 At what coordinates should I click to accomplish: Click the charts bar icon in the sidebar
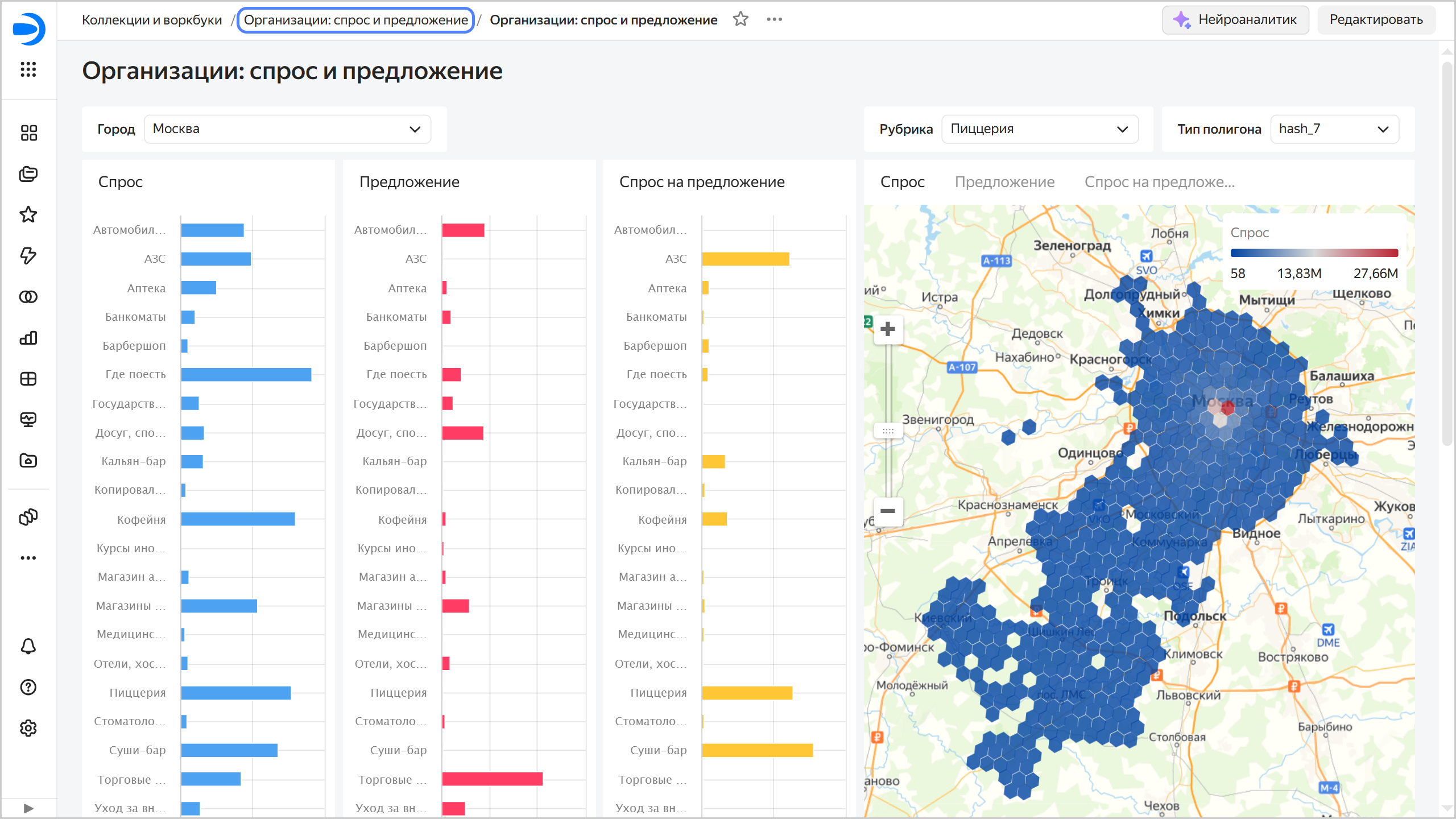coord(28,338)
